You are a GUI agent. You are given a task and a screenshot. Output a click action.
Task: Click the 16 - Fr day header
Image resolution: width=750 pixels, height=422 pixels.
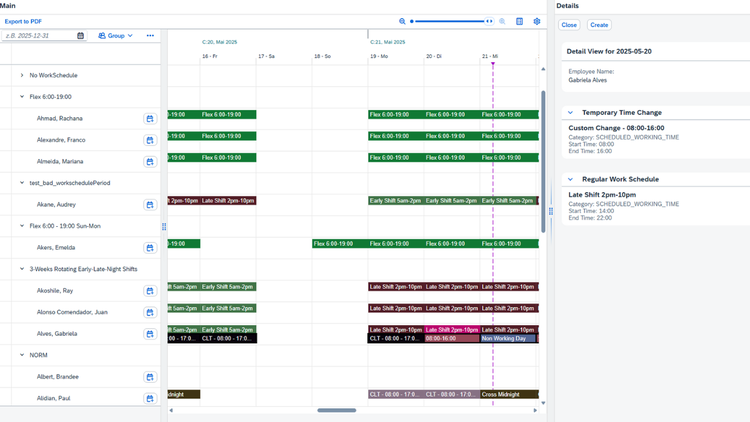210,56
